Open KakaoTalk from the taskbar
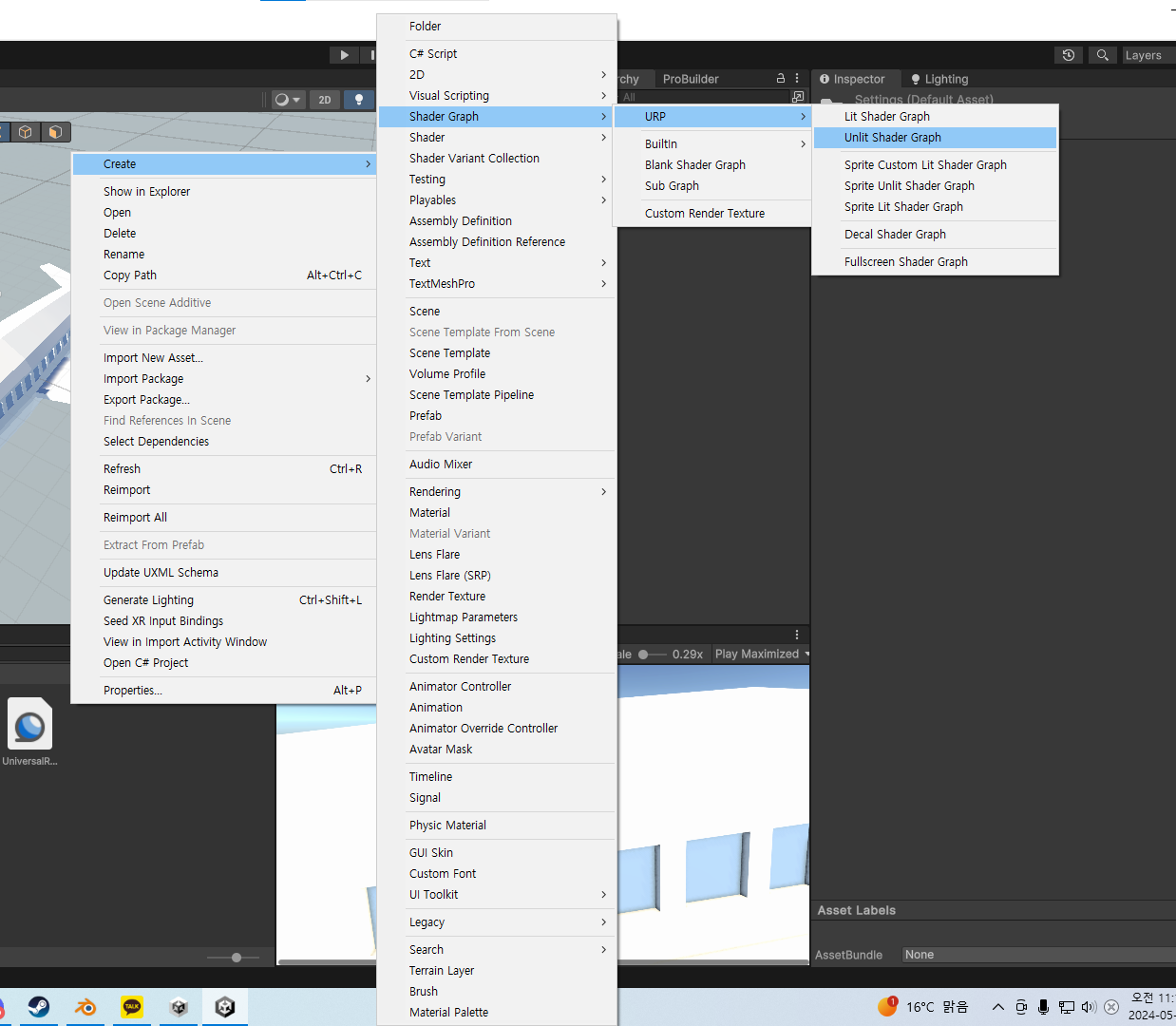This screenshot has width=1176, height=1026. [x=132, y=1007]
